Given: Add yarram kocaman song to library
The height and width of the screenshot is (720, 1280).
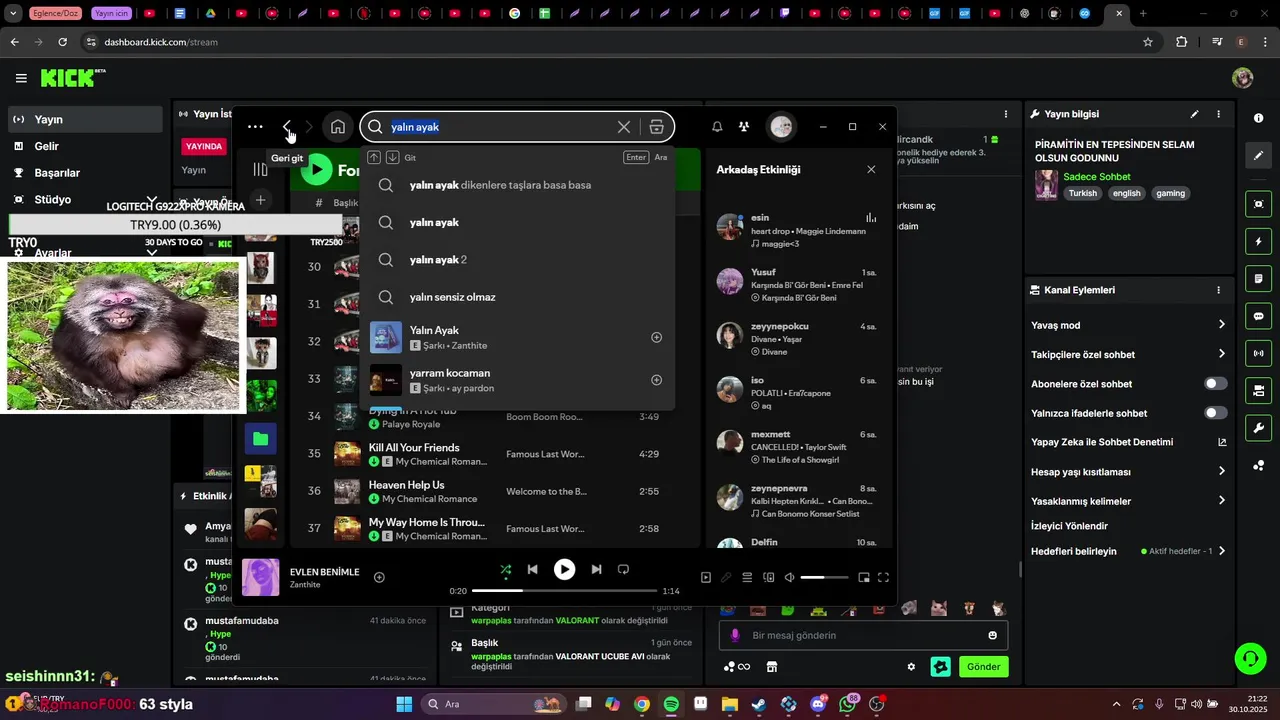Looking at the screenshot, I should [x=657, y=380].
